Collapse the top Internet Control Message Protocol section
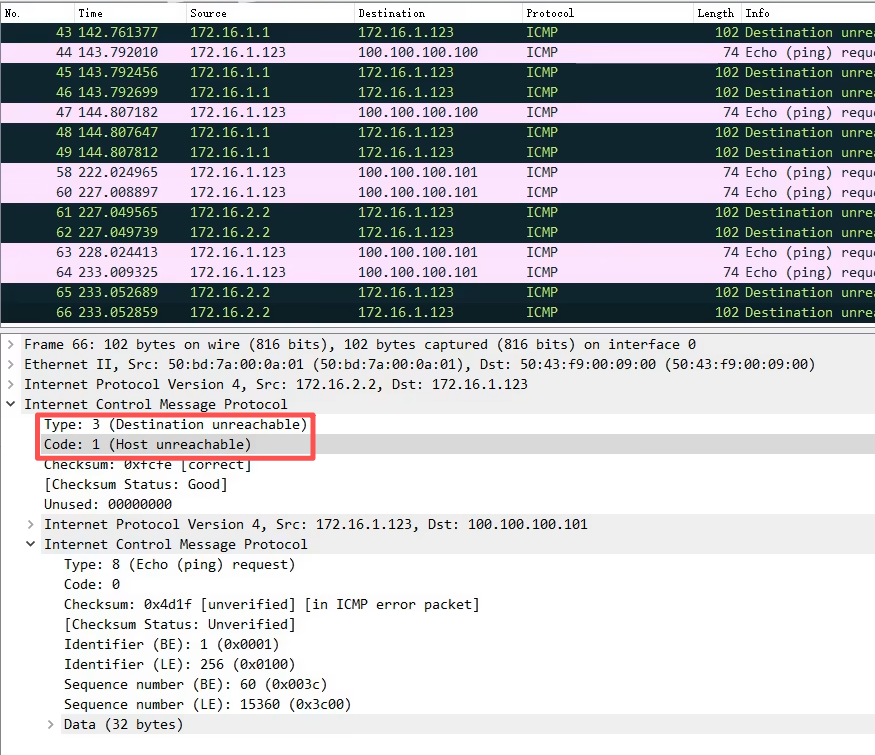Screen dimensions: 875x755 click(x=10, y=404)
